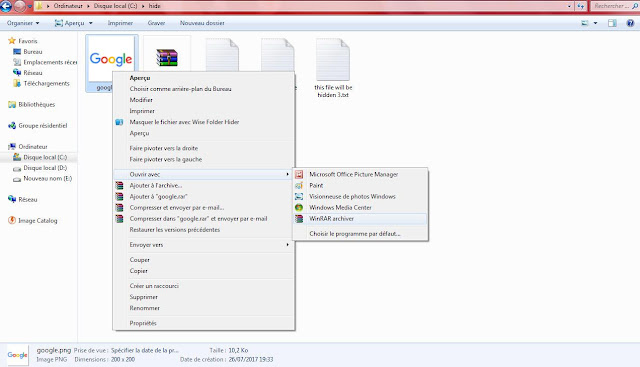
Task: Click the Image Catalog sidebar icon
Action: pos(12,220)
